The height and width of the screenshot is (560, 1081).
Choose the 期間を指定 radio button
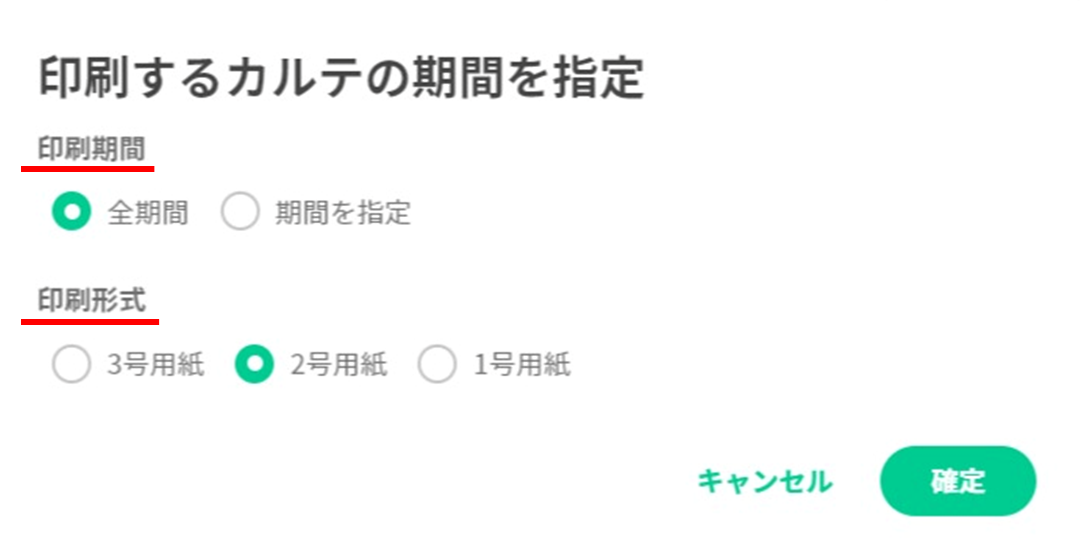[x=240, y=212]
